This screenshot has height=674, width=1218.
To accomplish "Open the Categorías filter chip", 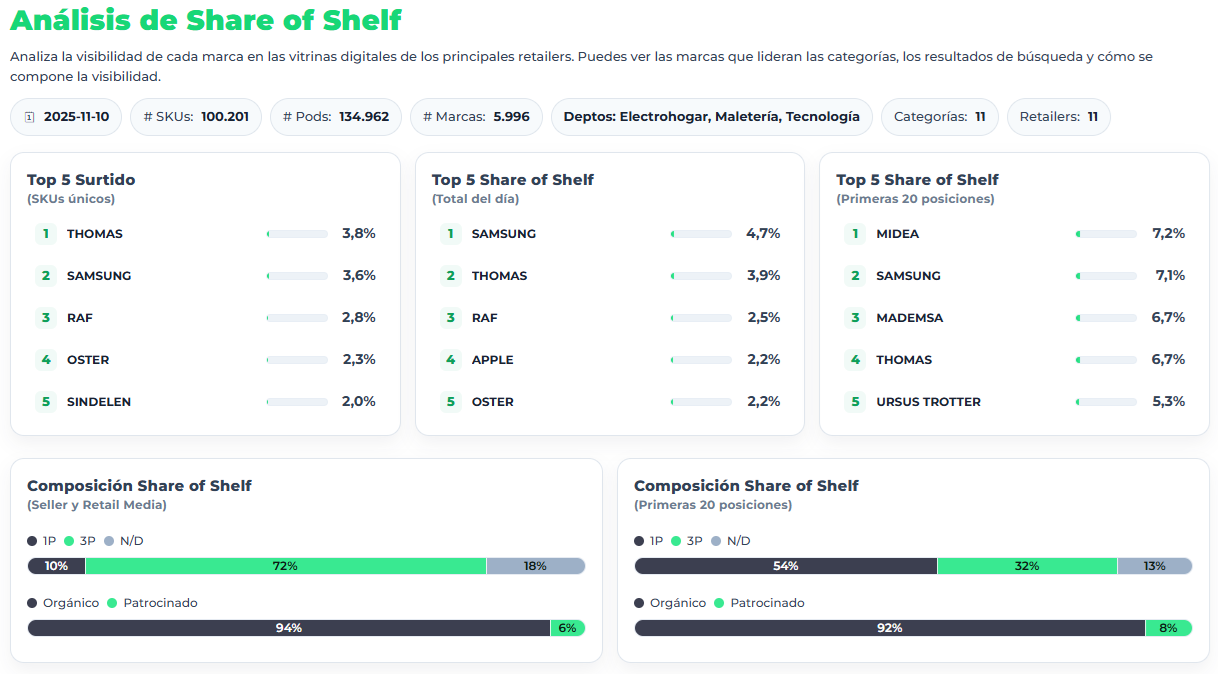I will click(939, 117).
